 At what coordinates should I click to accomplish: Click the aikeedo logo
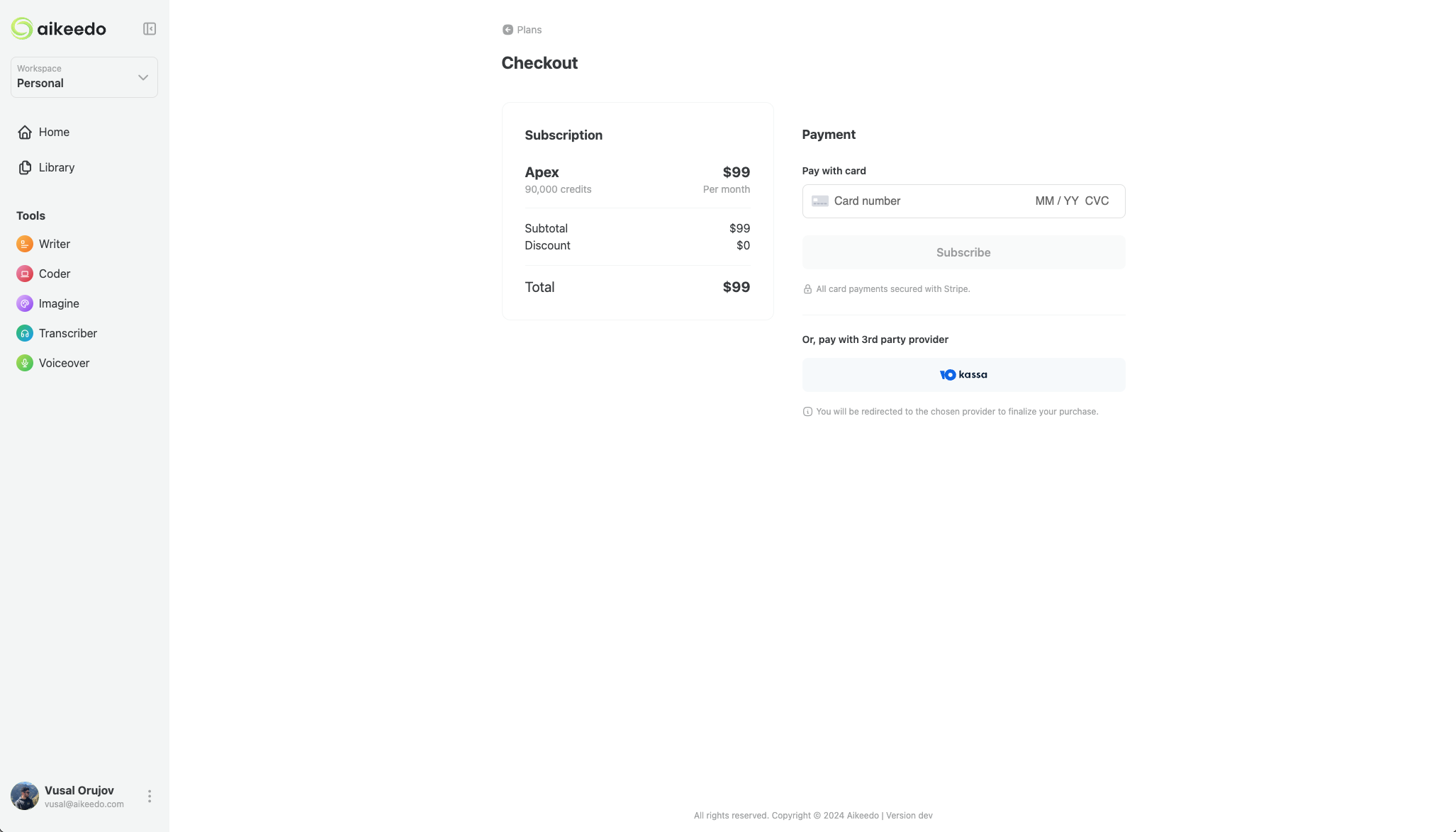pos(59,28)
